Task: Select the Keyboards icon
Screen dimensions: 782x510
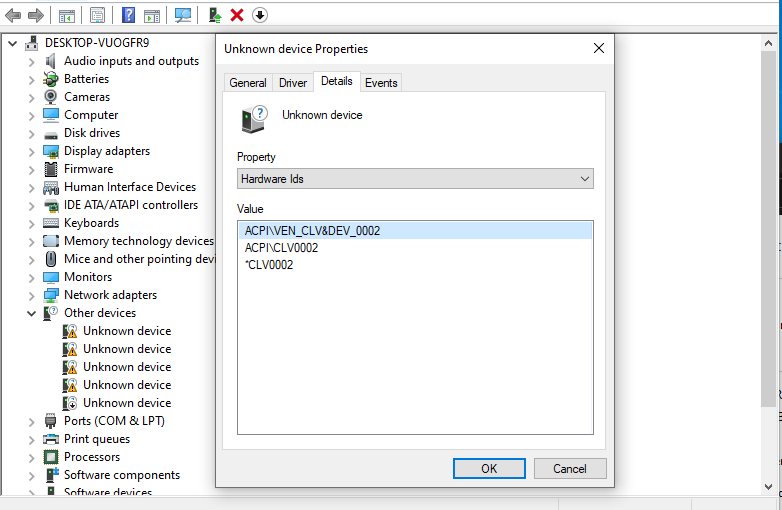Action: [x=50, y=223]
